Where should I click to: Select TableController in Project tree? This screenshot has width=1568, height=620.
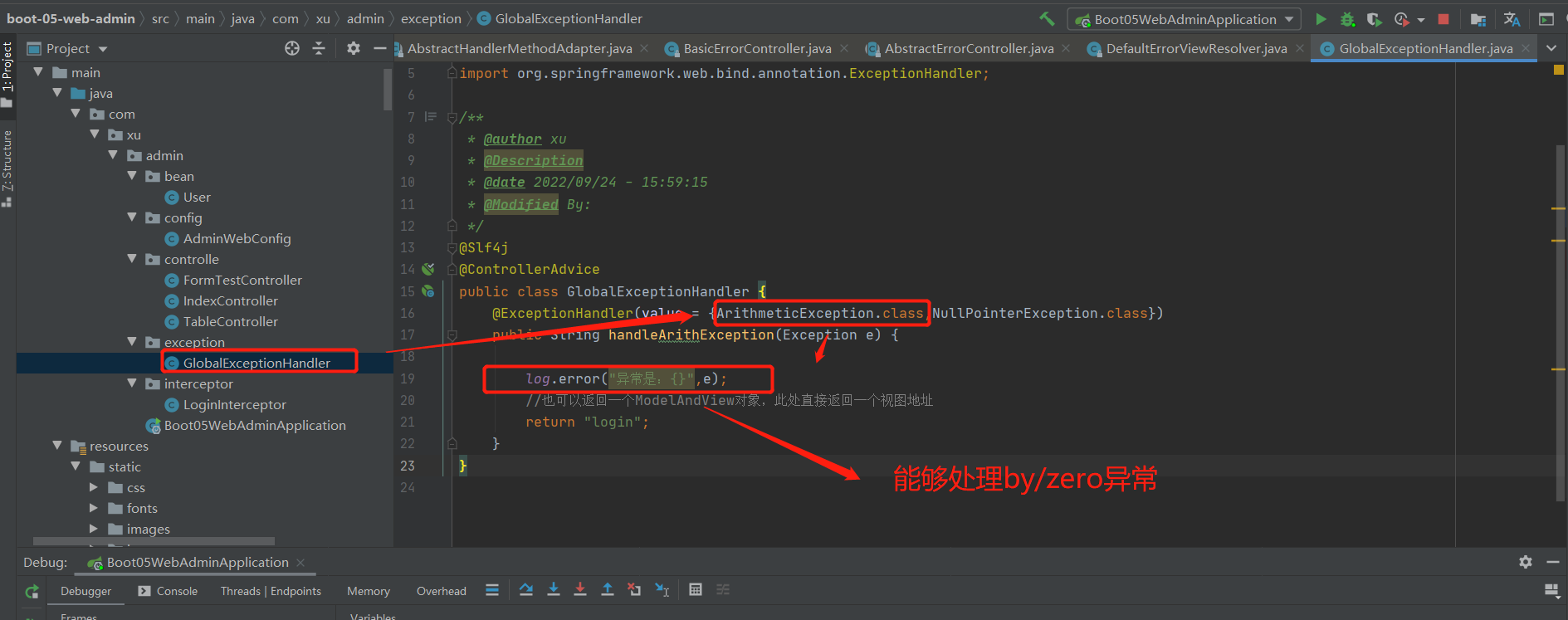231,321
